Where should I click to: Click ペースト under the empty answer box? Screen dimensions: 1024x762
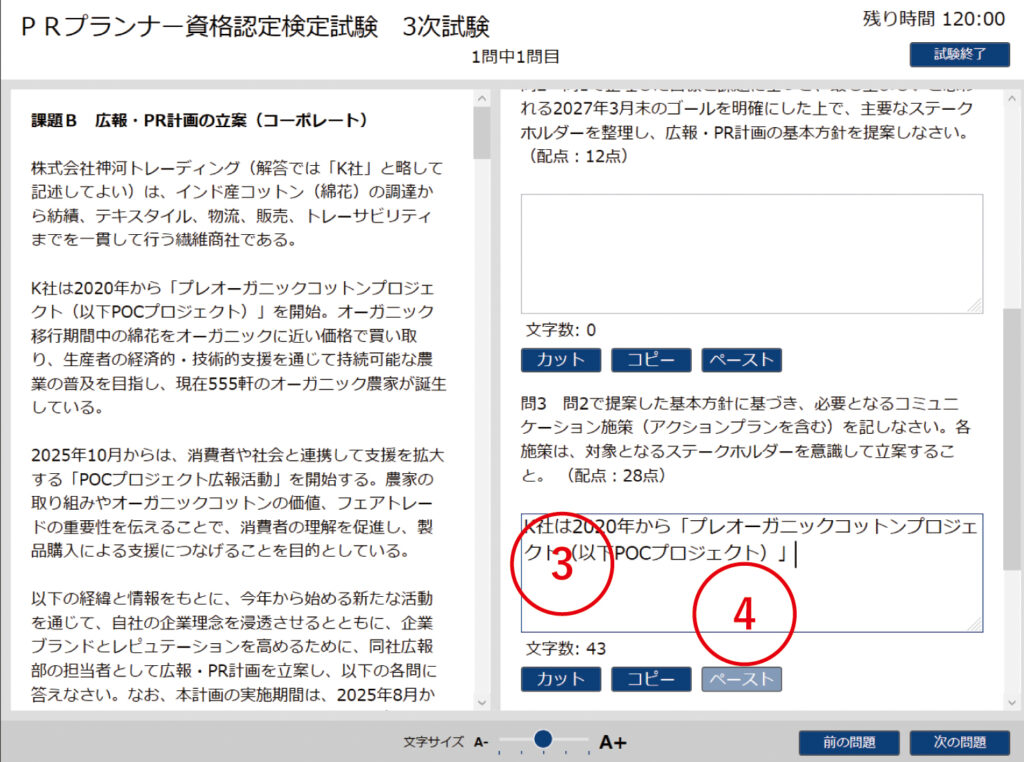coord(741,360)
